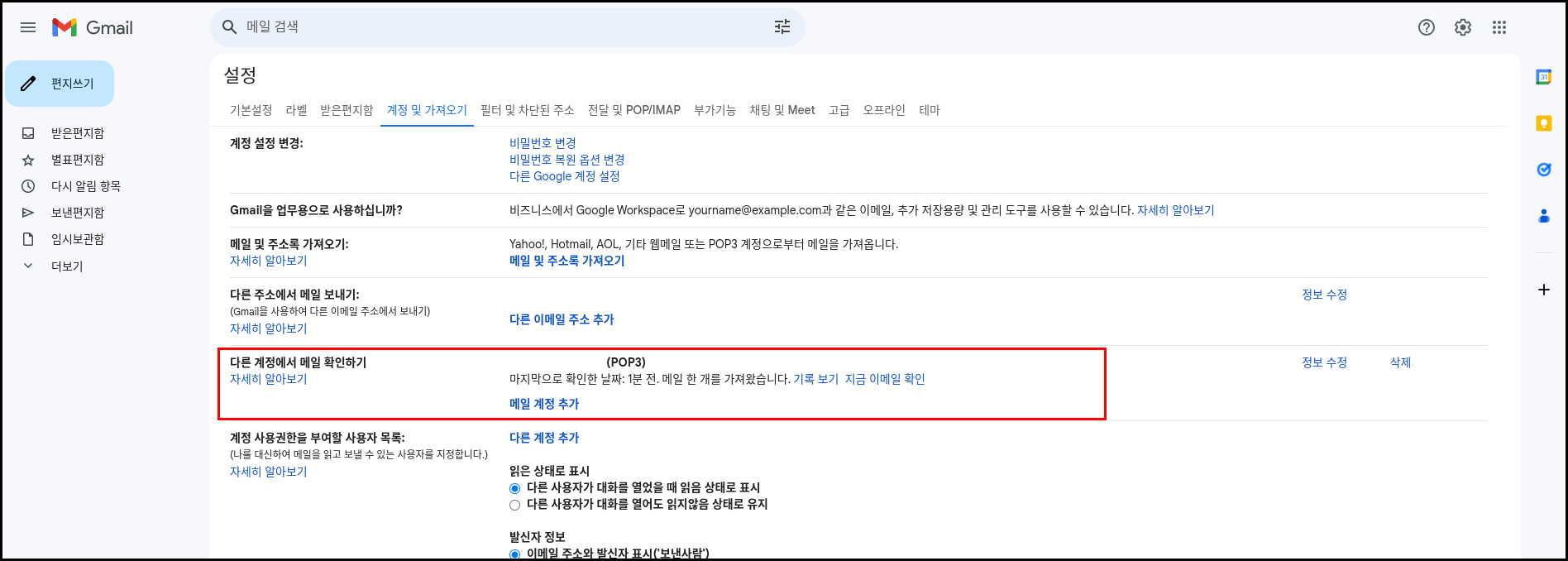This screenshot has width=1568, height=561.
Task: Open the support help icon
Action: point(1427,27)
